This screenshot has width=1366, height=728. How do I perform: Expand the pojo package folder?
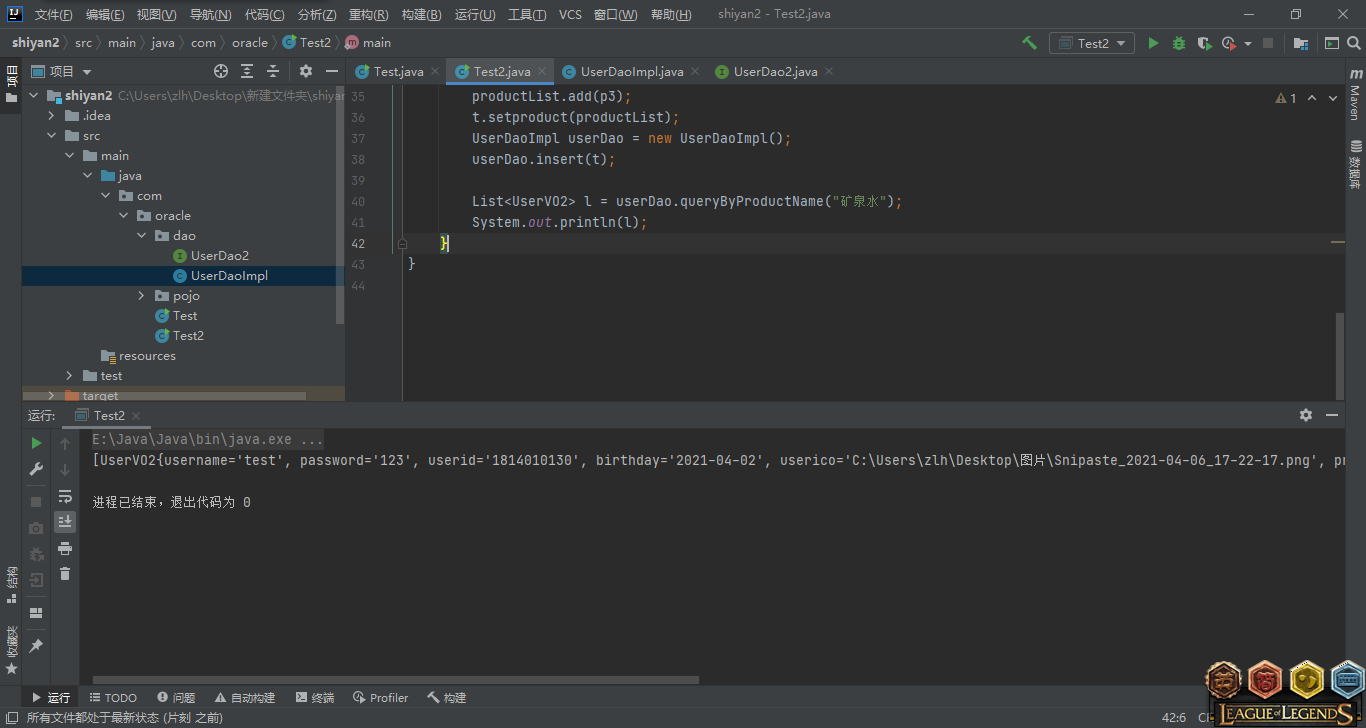click(x=142, y=296)
